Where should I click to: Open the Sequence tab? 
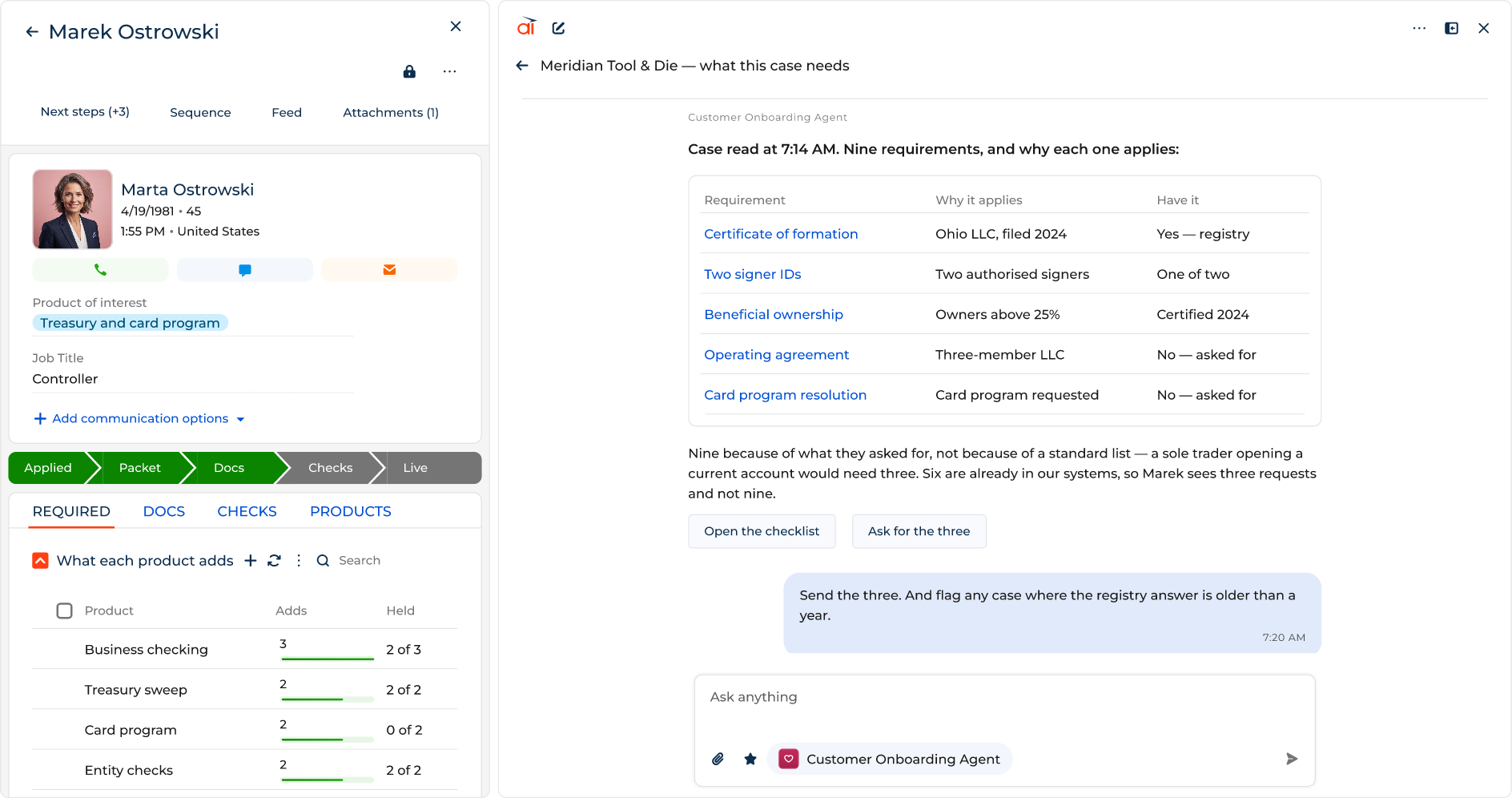pyautogui.click(x=200, y=112)
